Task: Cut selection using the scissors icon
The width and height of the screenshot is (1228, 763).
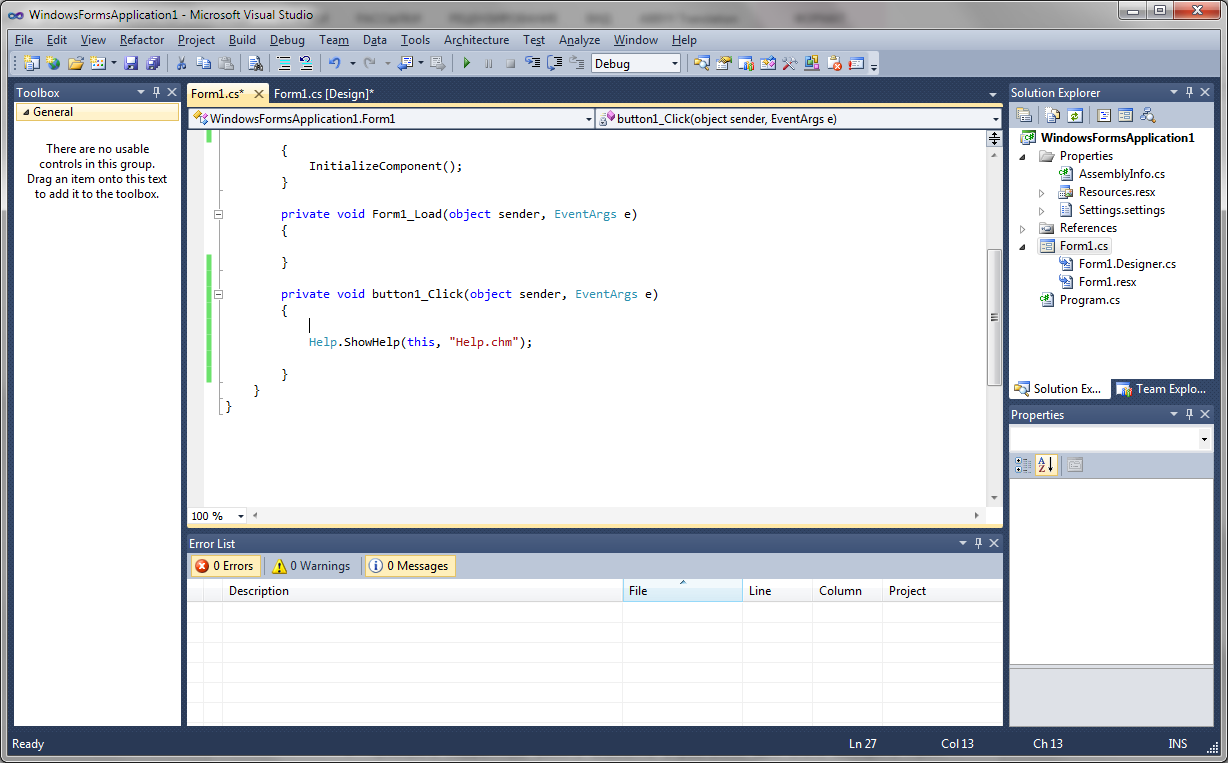Action: coord(182,63)
